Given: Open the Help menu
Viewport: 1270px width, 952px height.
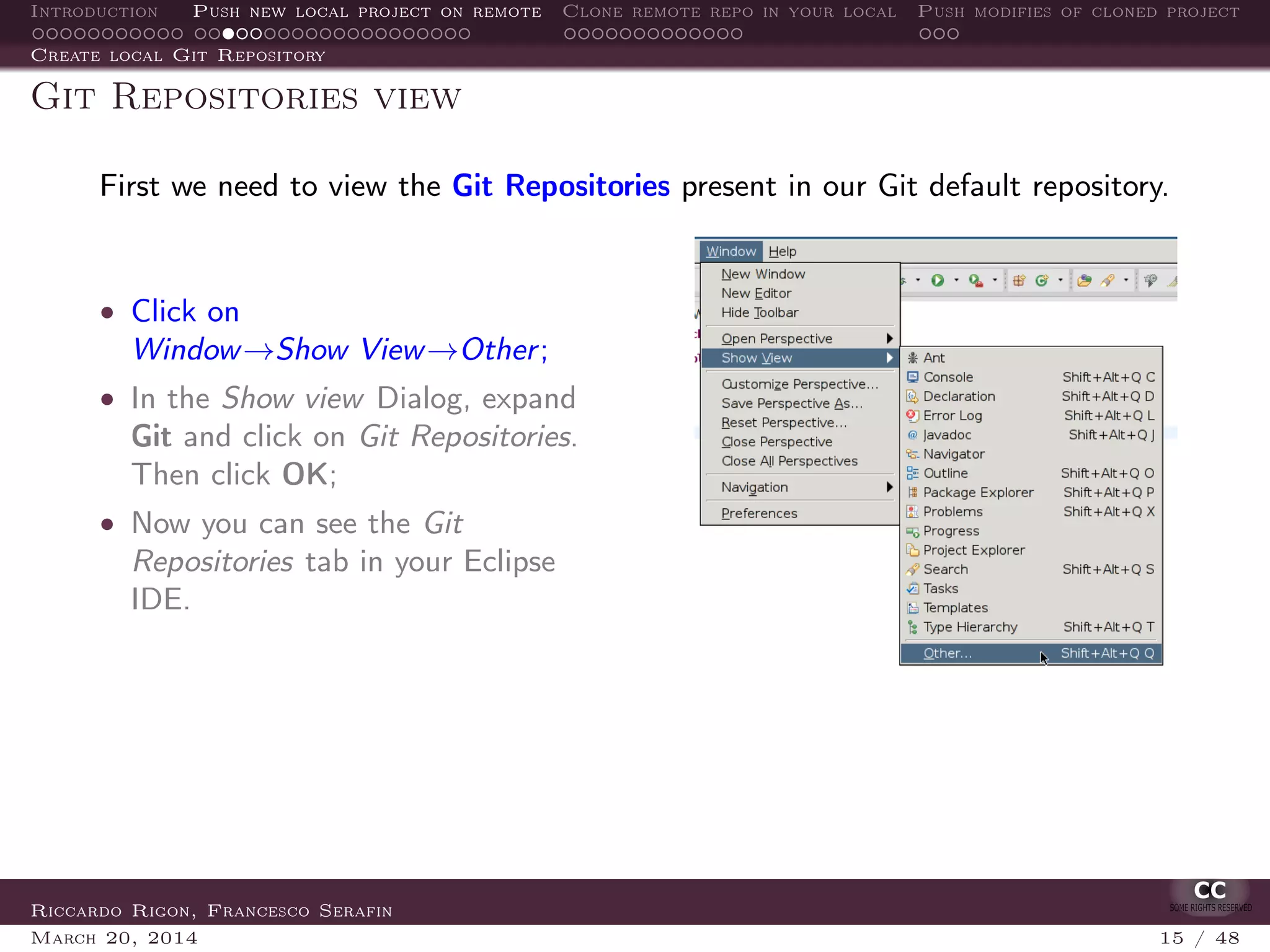Looking at the screenshot, I should point(782,251).
